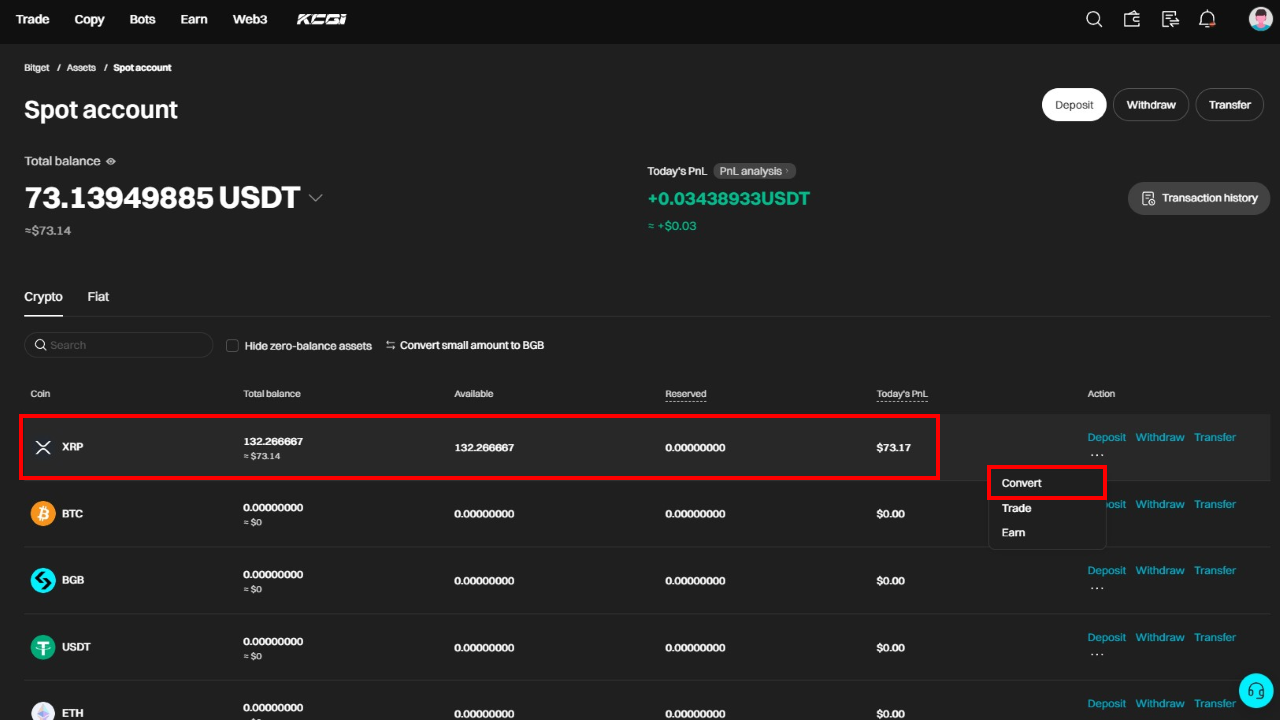
Task: Click Withdraw link in BGB row
Action: click(1160, 570)
